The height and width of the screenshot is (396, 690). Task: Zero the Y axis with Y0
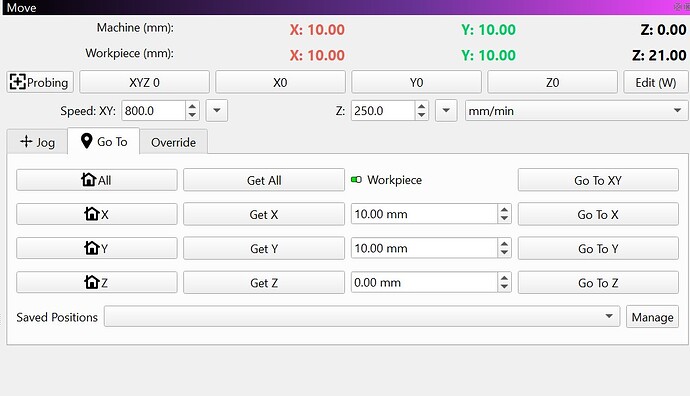point(416,82)
